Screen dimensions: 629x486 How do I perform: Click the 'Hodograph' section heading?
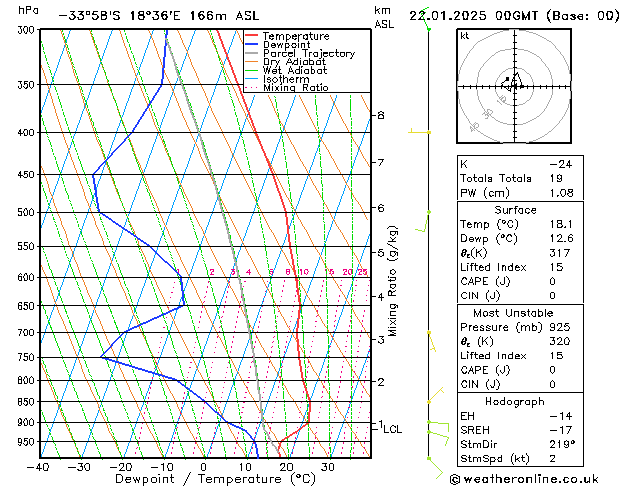point(515,401)
